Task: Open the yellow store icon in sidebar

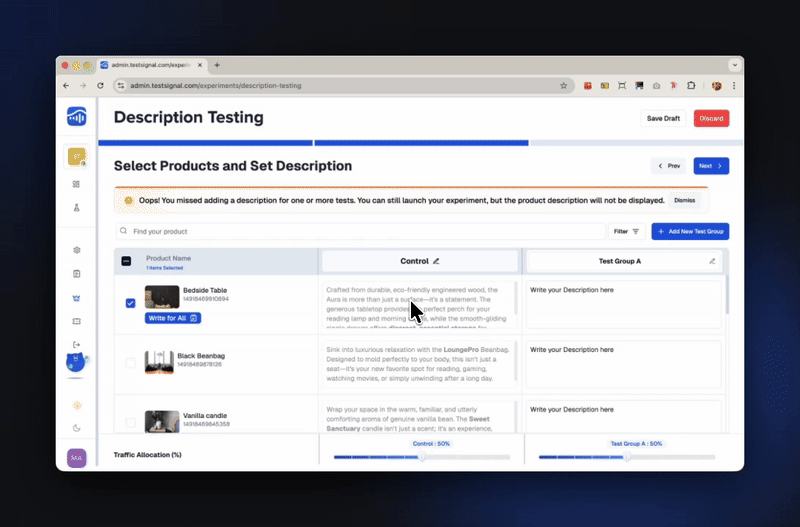Action: pyautogui.click(x=77, y=157)
